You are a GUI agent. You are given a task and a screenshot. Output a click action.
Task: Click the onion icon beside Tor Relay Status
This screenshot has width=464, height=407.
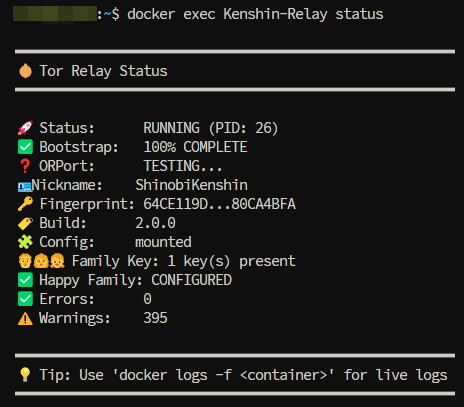[25, 71]
